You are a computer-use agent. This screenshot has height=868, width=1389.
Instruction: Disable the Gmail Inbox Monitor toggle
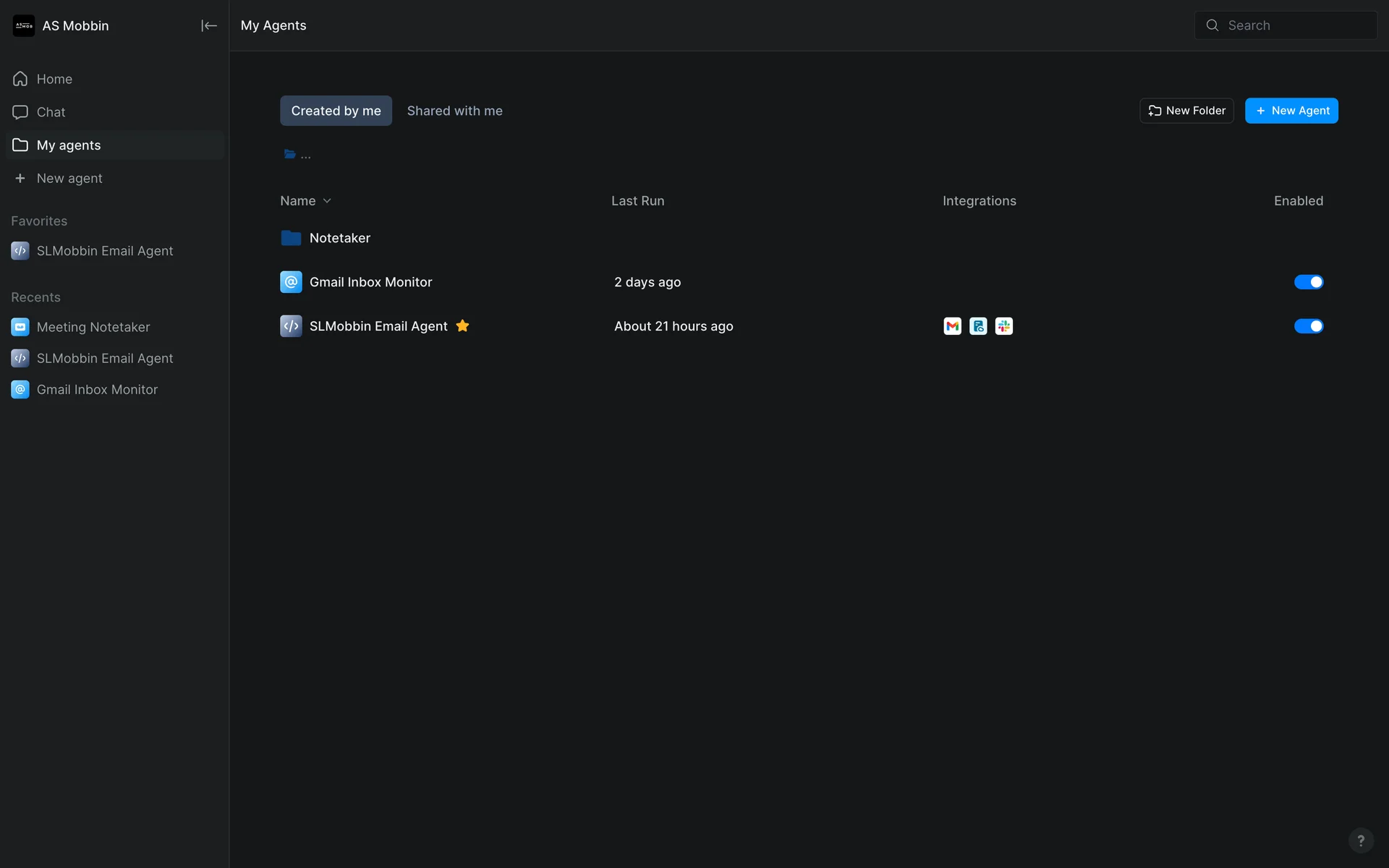click(1308, 282)
